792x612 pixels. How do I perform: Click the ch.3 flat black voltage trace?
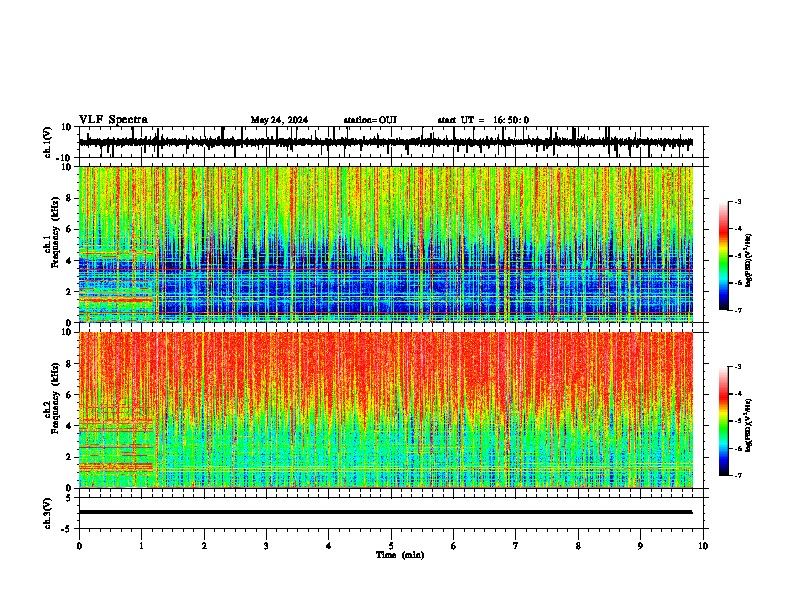click(386, 512)
